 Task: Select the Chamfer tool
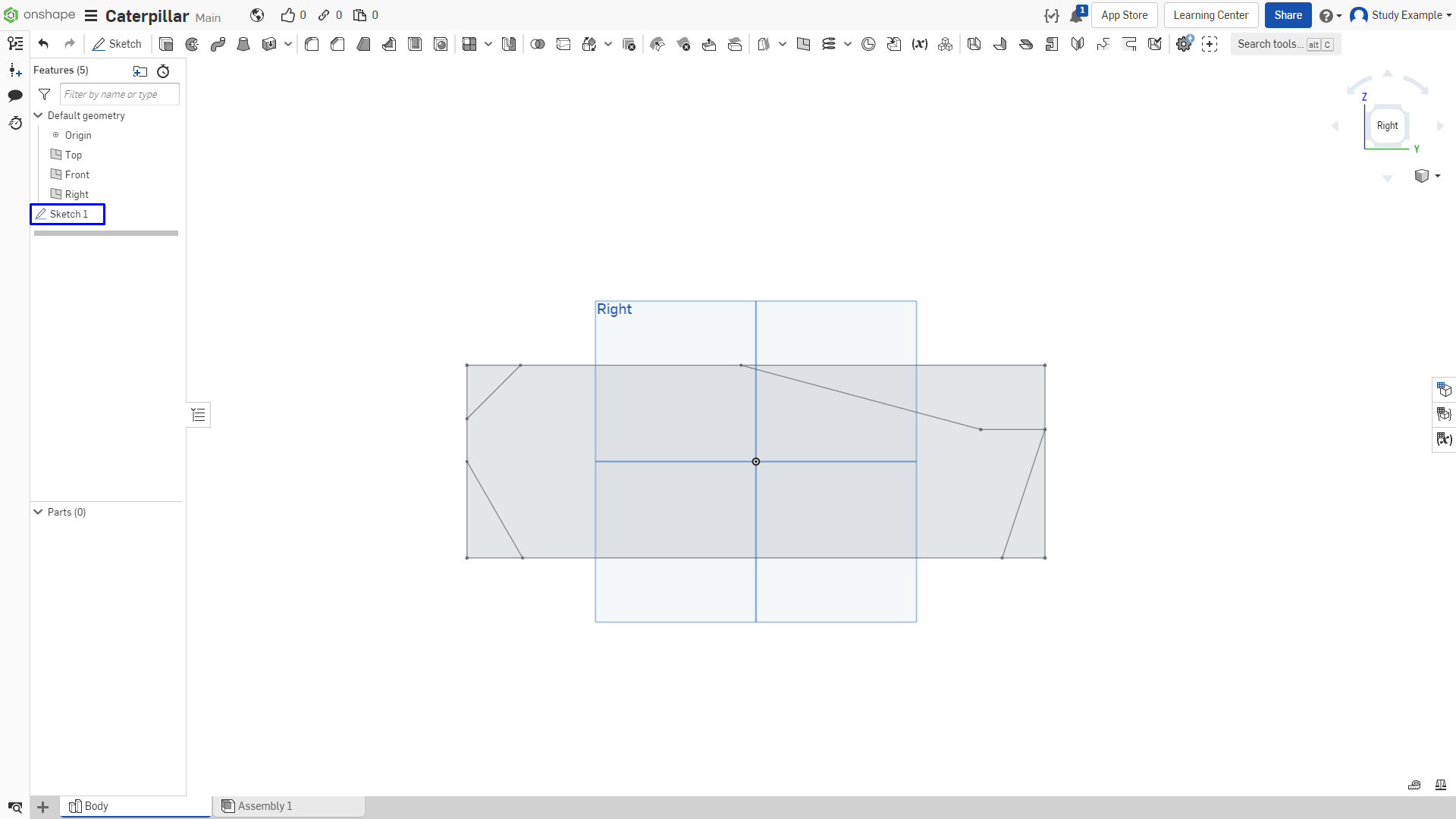pyautogui.click(x=337, y=44)
